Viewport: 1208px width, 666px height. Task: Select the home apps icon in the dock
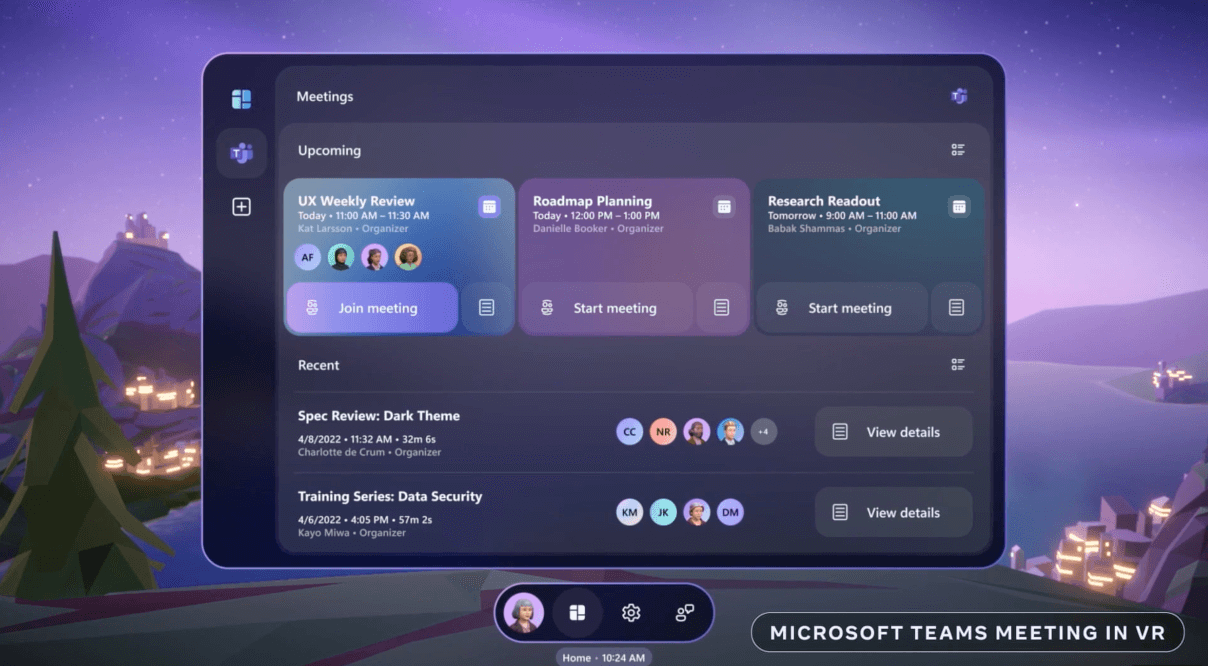point(577,613)
